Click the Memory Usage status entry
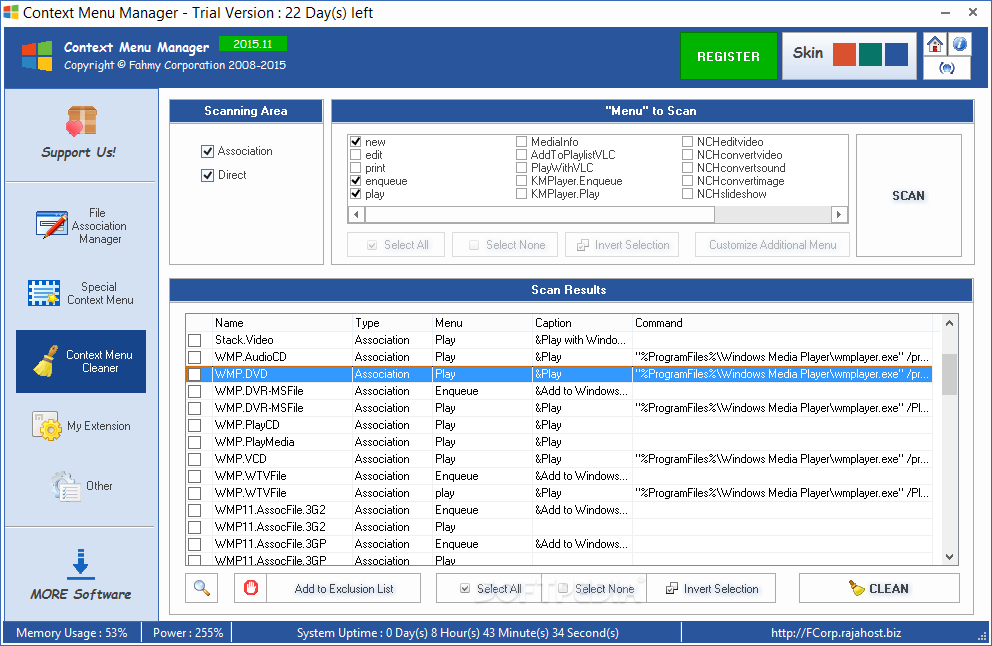This screenshot has height=646, width=992. (71, 633)
